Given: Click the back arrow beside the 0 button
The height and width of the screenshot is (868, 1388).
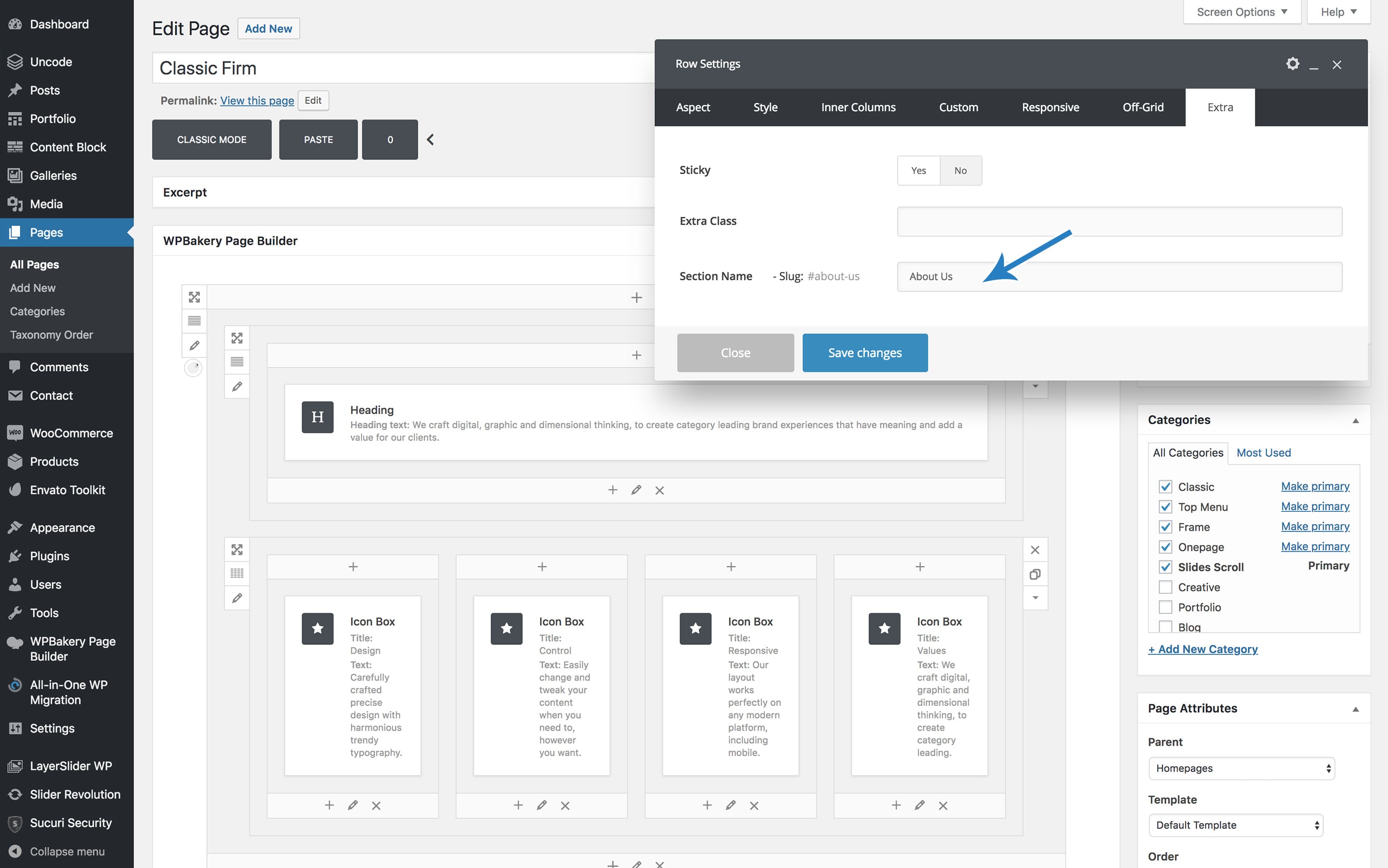Looking at the screenshot, I should (x=430, y=139).
